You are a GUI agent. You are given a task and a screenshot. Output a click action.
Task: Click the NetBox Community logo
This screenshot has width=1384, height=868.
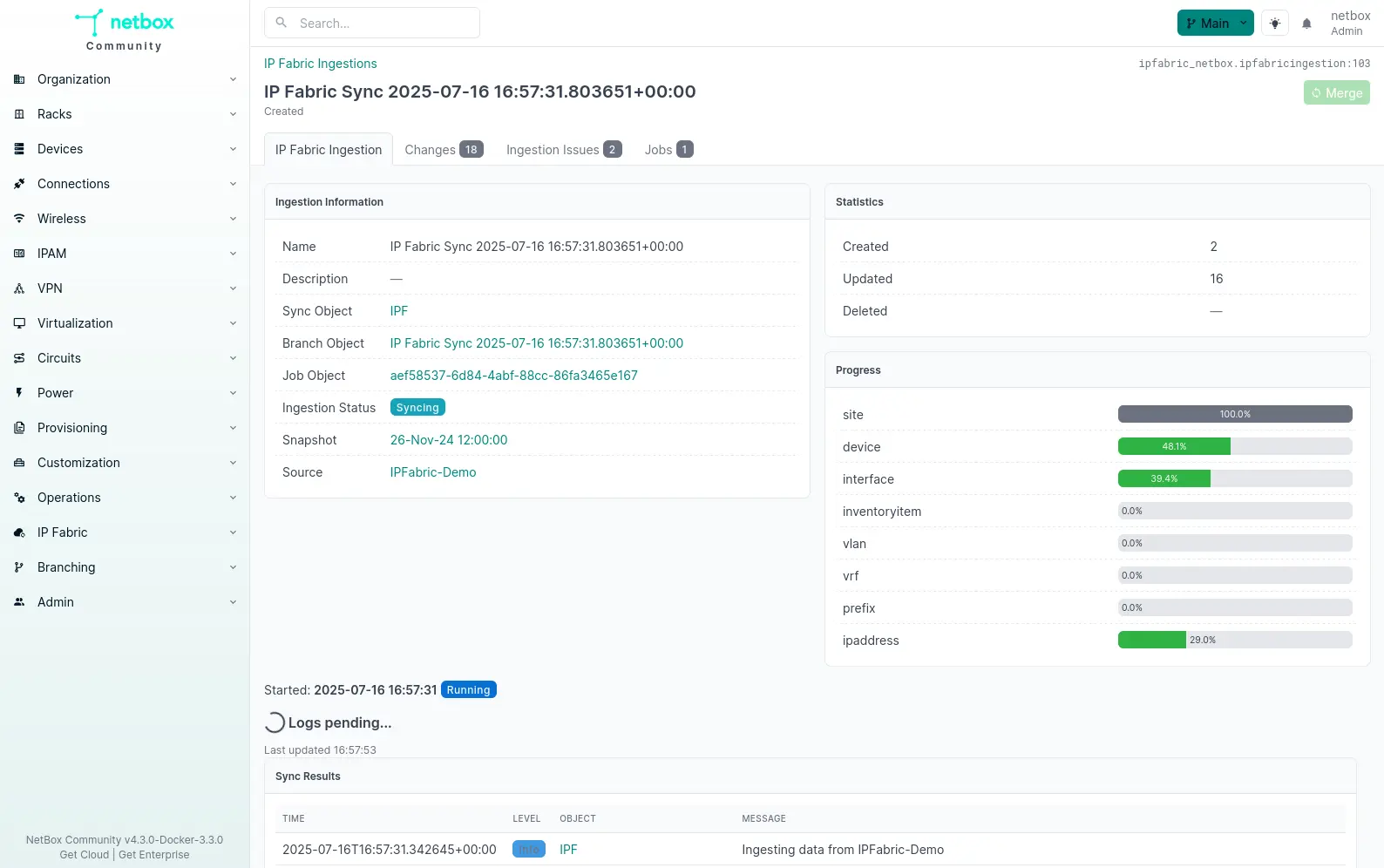[125, 31]
